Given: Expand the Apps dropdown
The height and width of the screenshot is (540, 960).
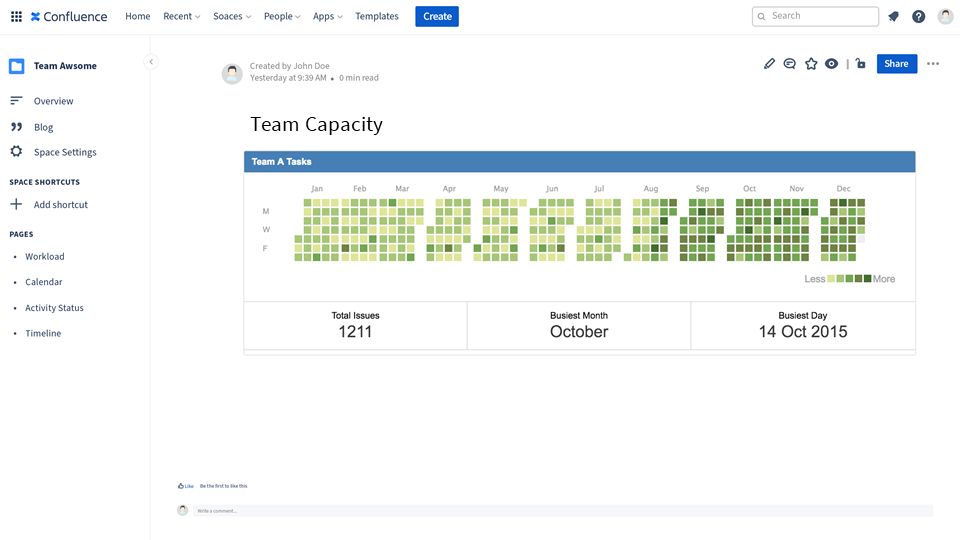Looking at the screenshot, I should coord(328,17).
